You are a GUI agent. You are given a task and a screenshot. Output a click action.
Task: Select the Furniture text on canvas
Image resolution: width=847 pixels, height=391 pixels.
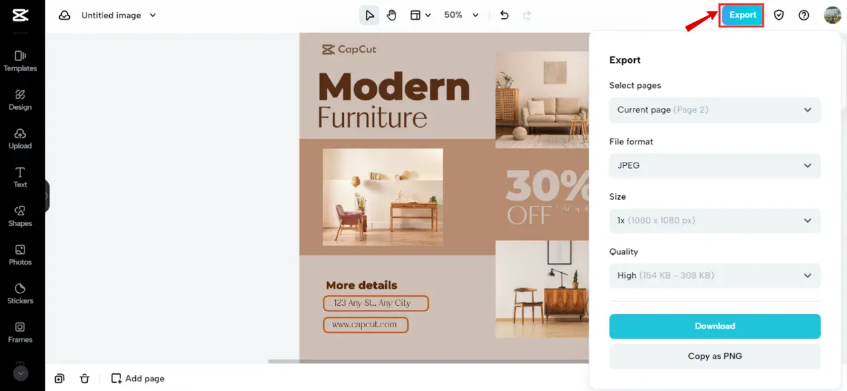coord(372,117)
